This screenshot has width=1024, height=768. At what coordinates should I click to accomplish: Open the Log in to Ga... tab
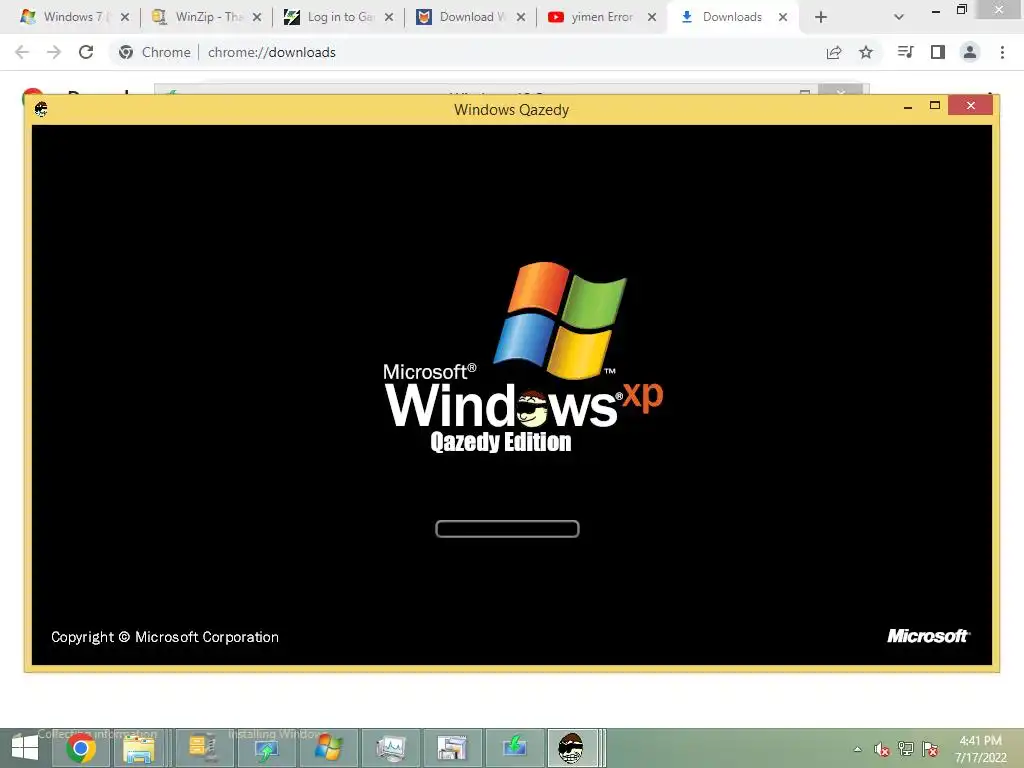coord(338,17)
